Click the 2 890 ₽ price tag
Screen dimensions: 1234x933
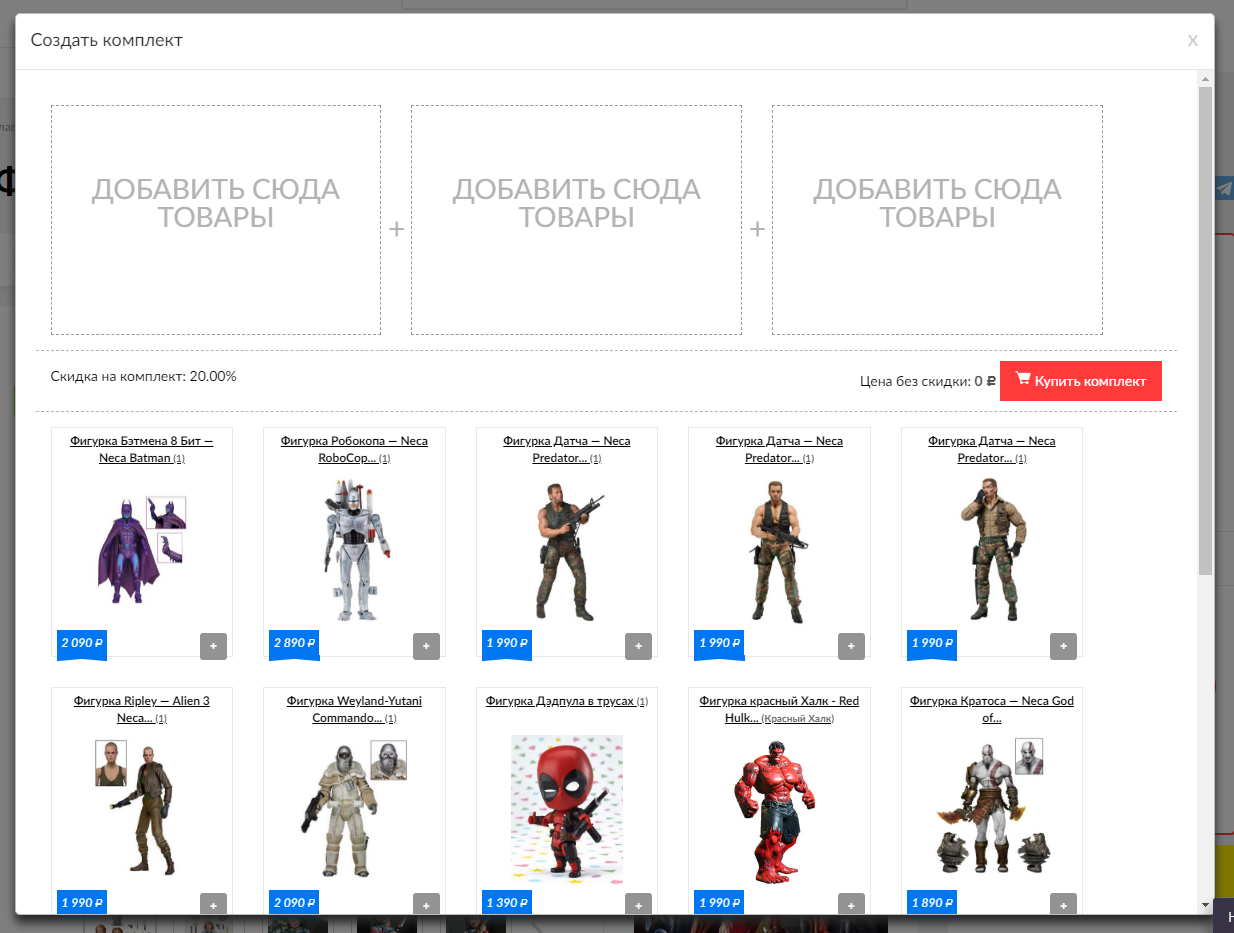point(294,643)
